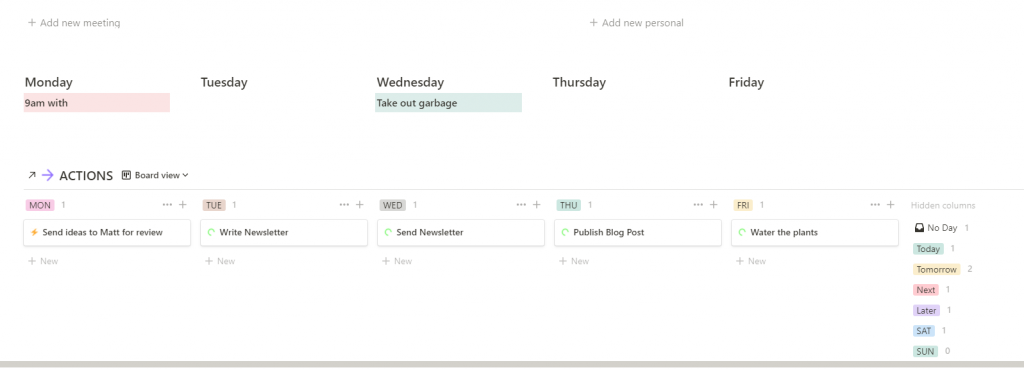Open the three-dot menu for THU column
Viewport: 1024px width, 370px height.
pyautogui.click(x=698, y=205)
